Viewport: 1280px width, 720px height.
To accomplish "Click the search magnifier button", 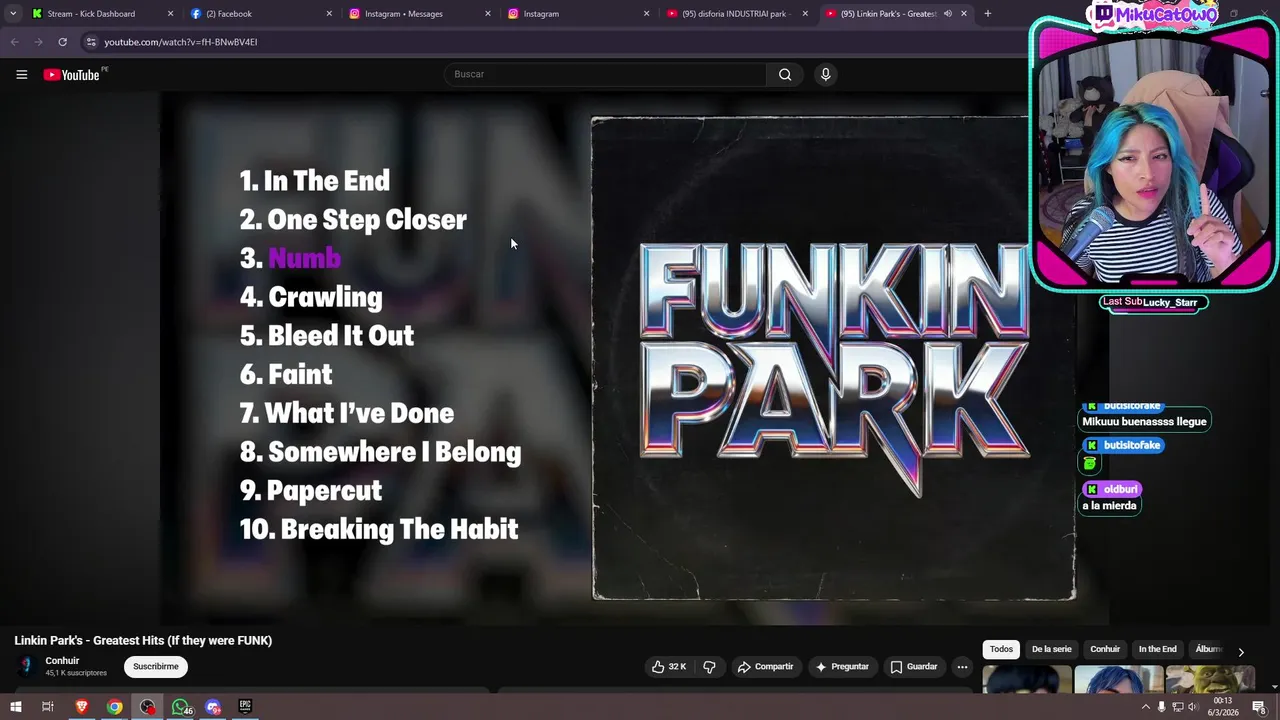I will (785, 74).
